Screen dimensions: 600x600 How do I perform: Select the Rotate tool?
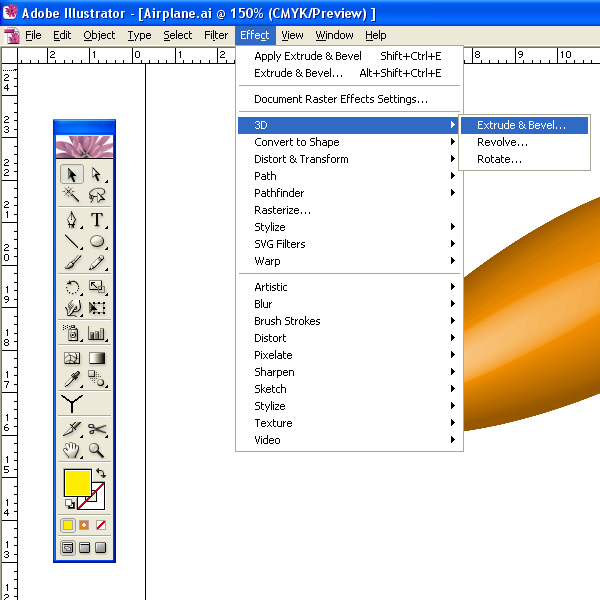[x=72, y=287]
